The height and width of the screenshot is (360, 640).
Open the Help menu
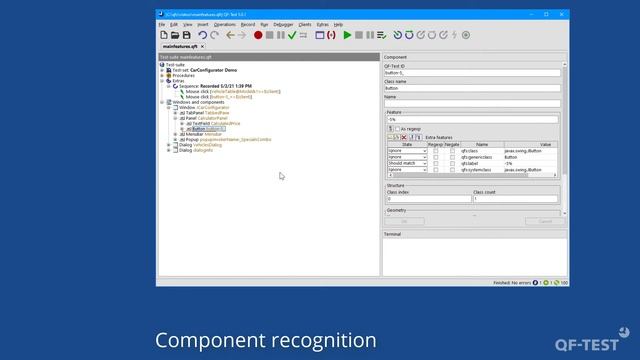tap(338, 24)
